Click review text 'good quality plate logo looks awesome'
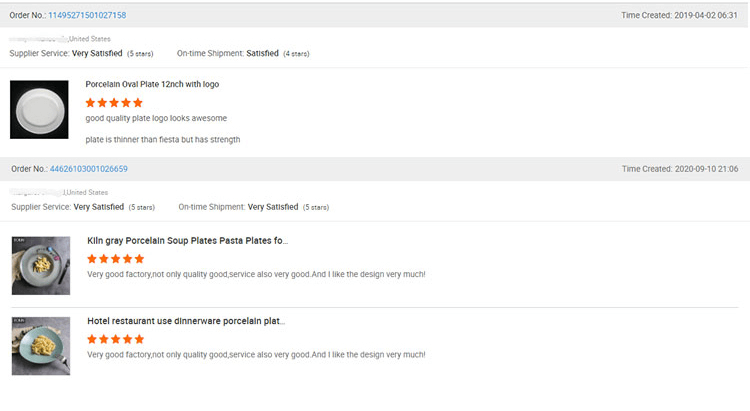Viewport: 750px width, 411px height. (156, 119)
